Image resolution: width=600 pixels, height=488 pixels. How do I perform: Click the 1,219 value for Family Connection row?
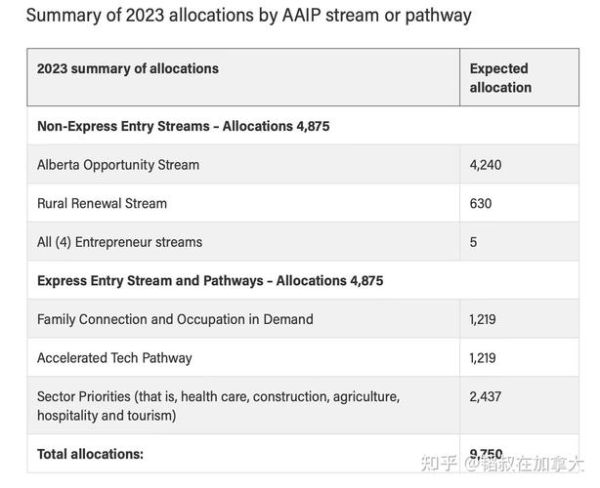coord(485,319)
